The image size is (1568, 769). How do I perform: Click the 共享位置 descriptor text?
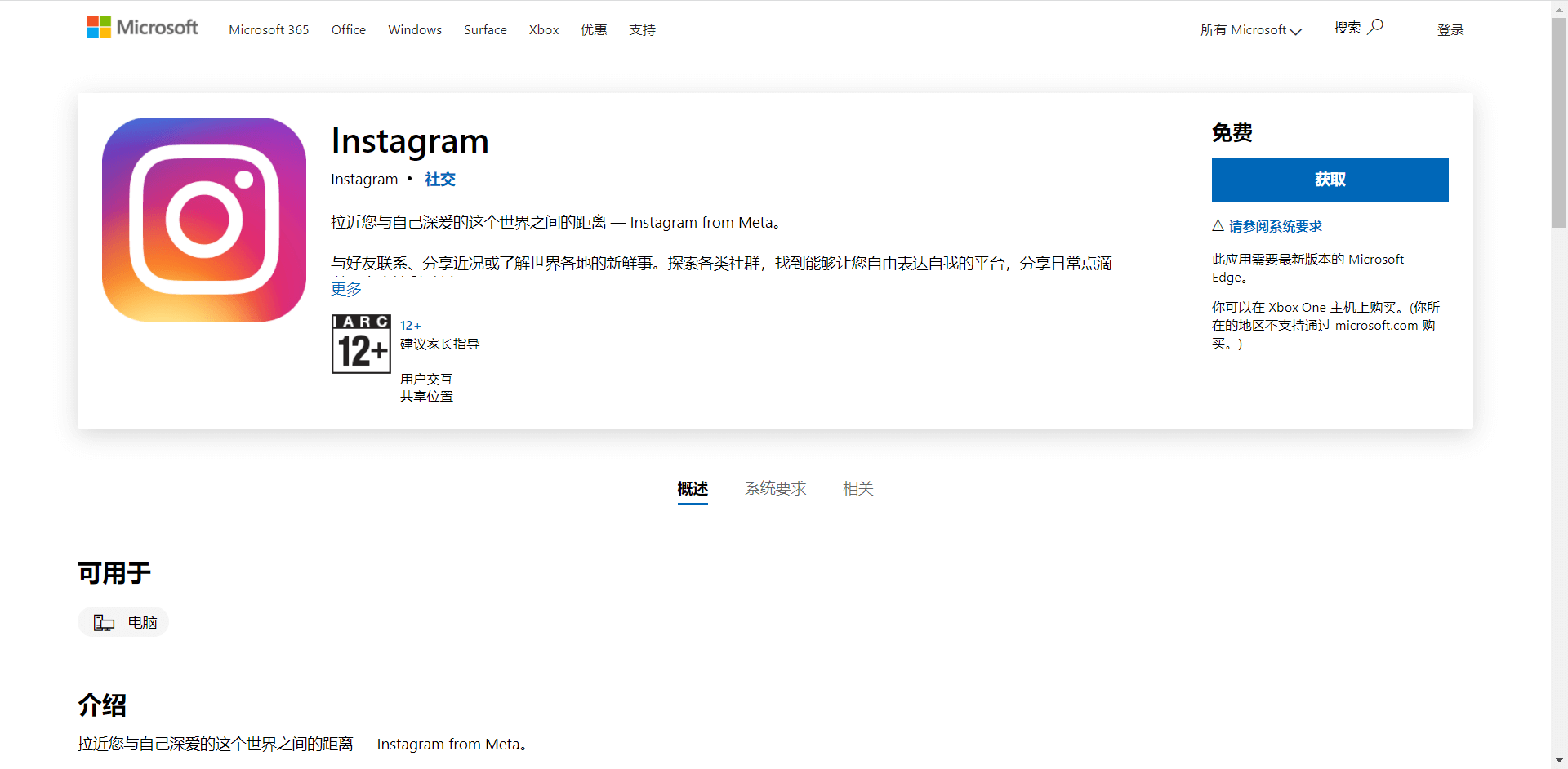pos(426,397)
